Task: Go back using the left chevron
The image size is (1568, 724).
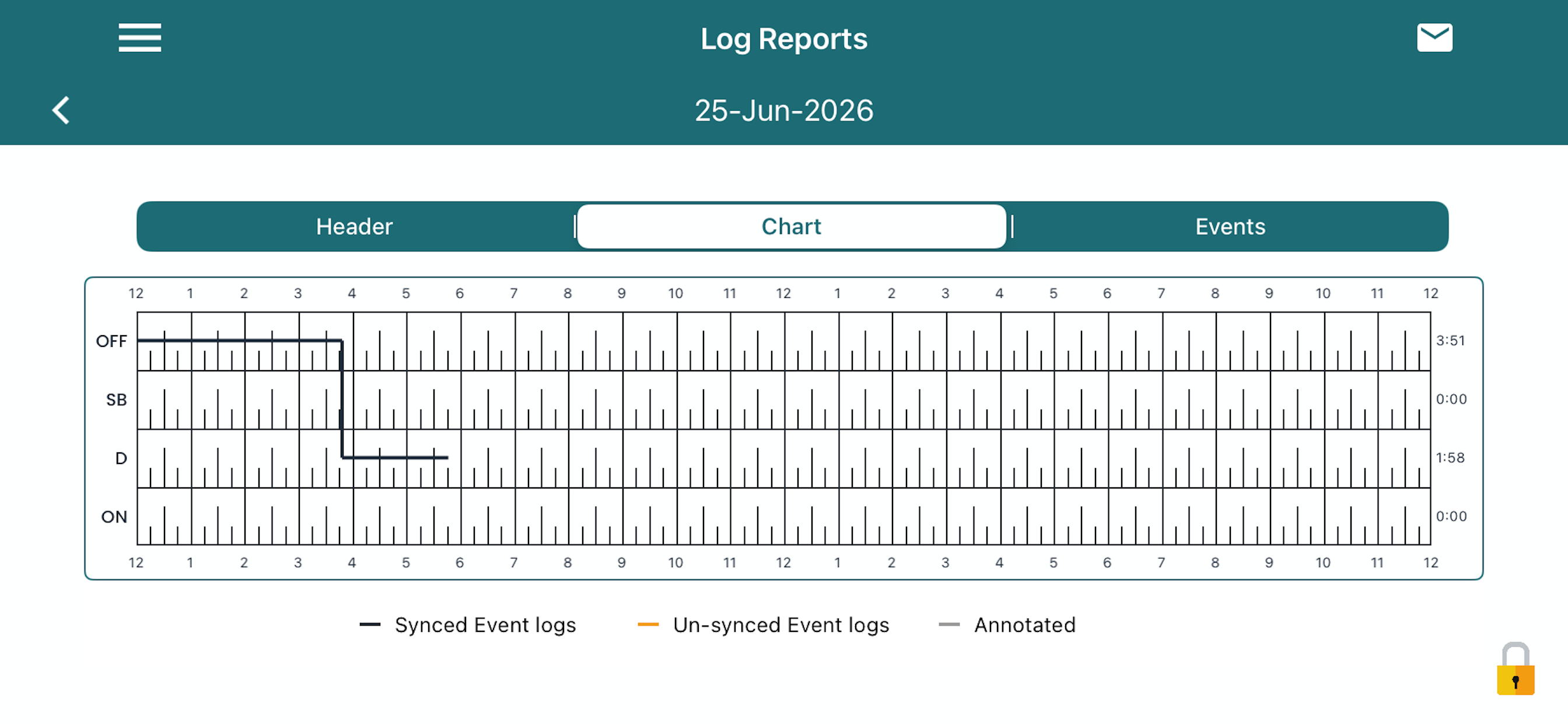Action: [x=61, y=111]
